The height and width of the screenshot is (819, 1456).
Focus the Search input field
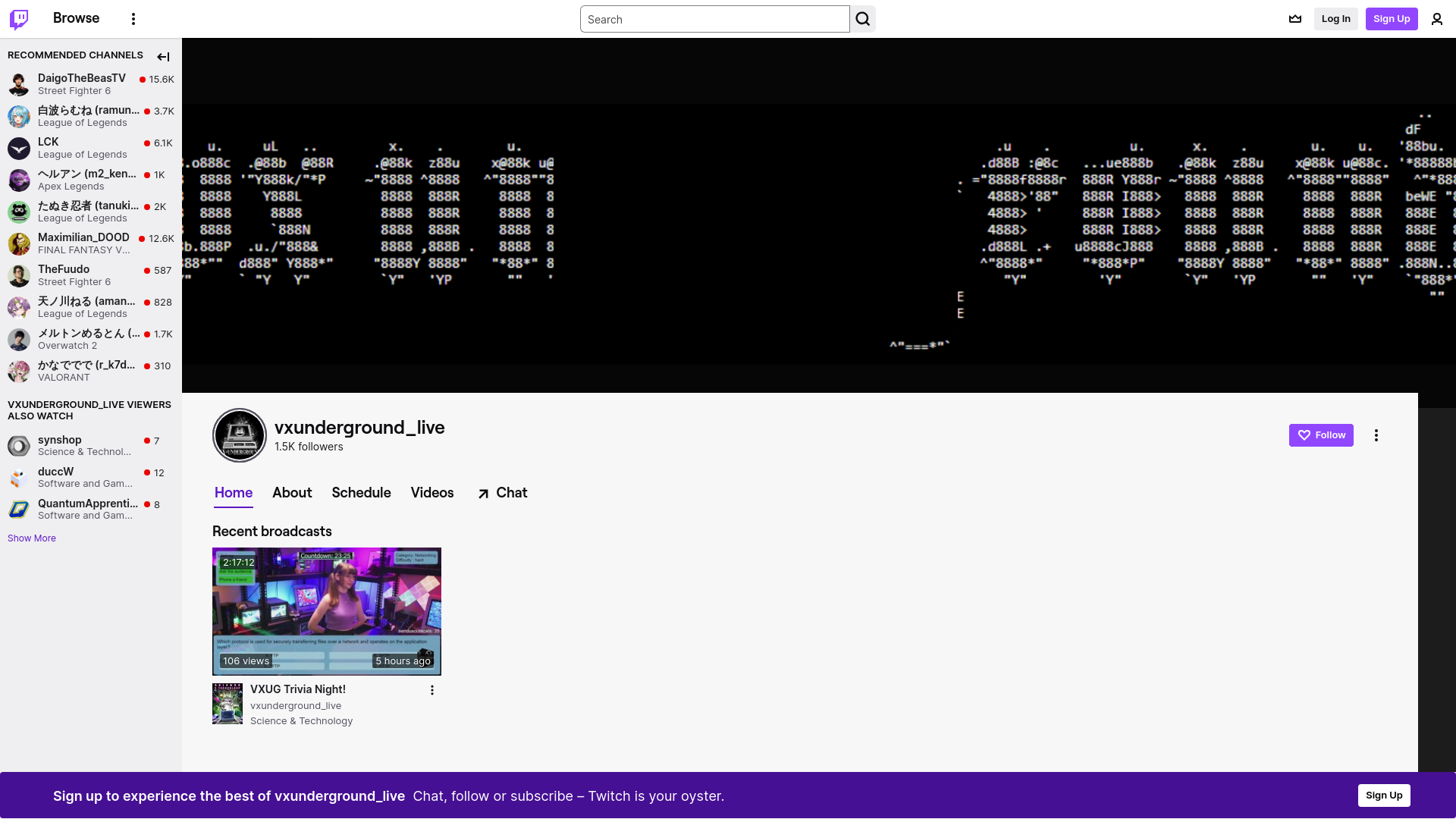(714, 19)
